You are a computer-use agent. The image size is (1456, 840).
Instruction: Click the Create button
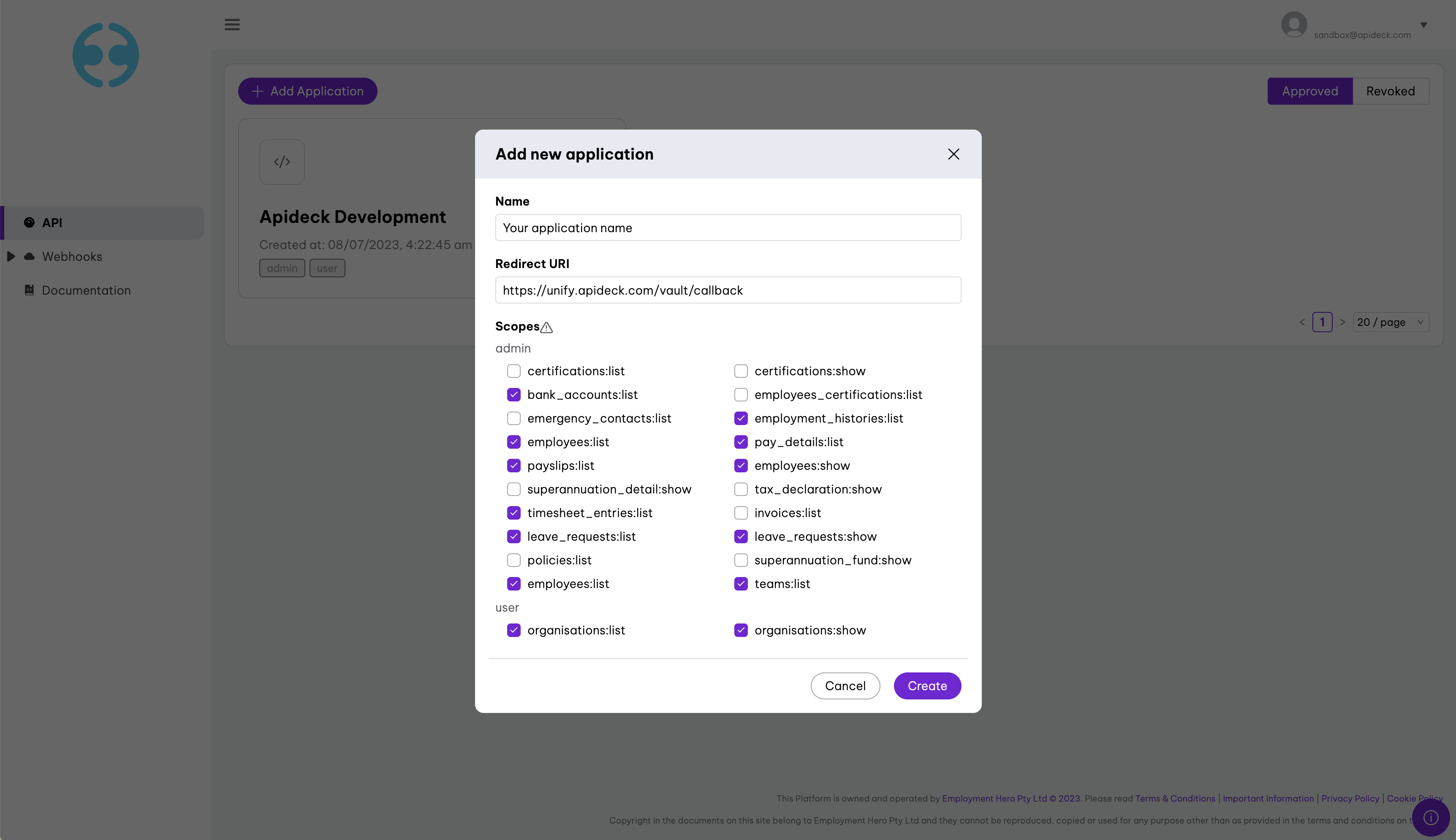tap(927, 686)
